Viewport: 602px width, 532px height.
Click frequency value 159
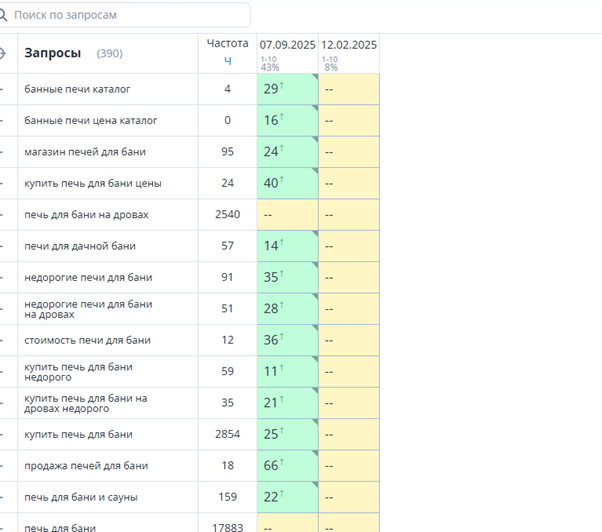click(227, 497)
